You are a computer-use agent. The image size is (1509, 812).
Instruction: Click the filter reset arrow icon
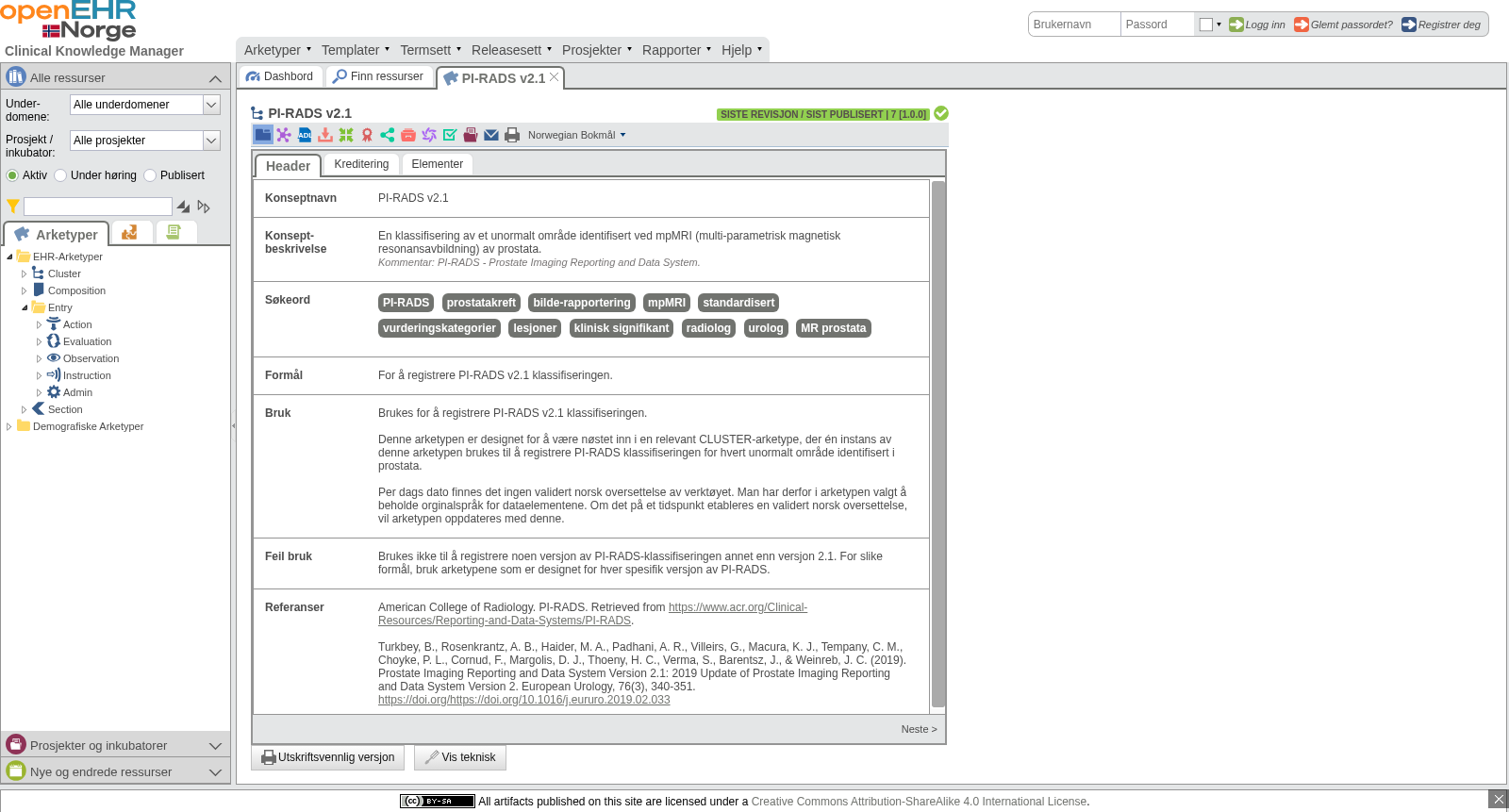[204, 207]
